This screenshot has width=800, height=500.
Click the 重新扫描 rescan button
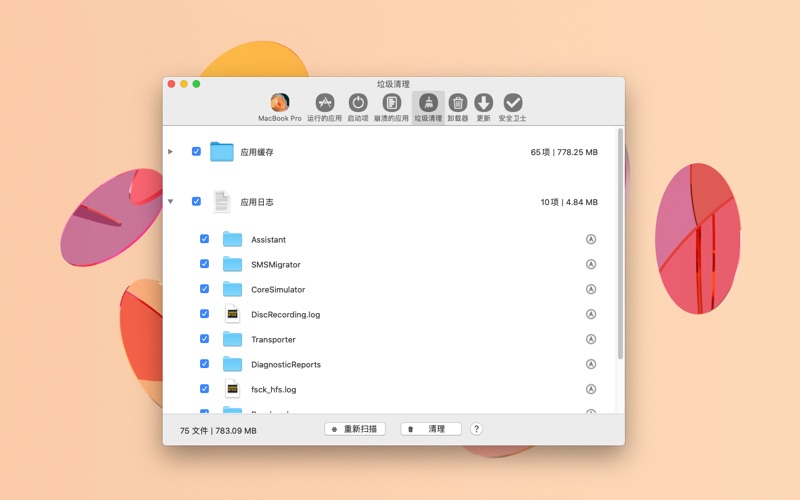(355, 429)
